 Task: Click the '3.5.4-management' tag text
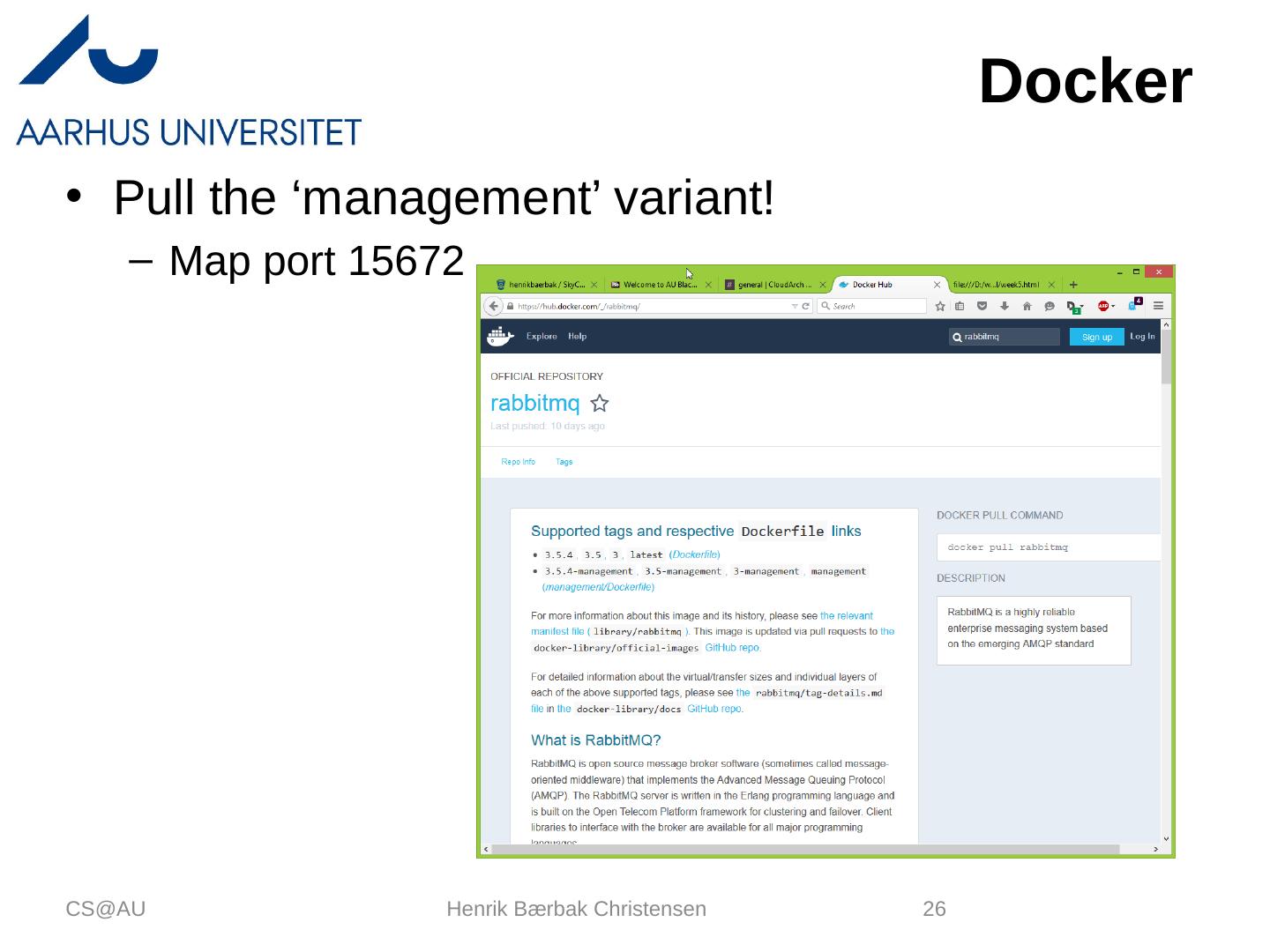(588, 571)
